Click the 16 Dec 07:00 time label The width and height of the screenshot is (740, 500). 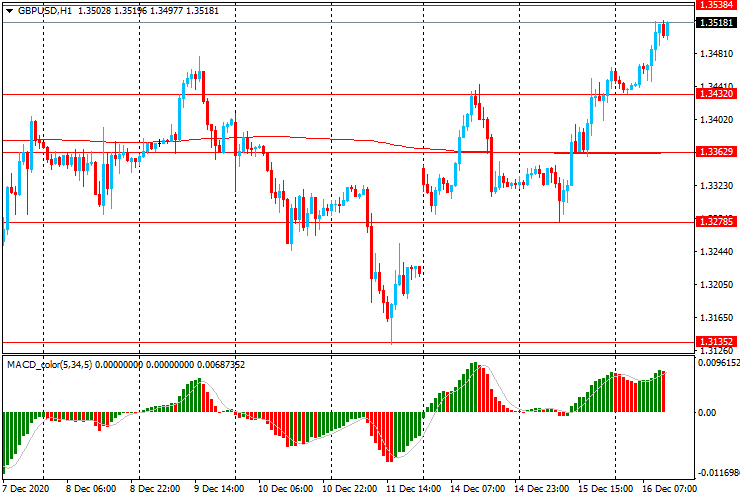(668, 490)
